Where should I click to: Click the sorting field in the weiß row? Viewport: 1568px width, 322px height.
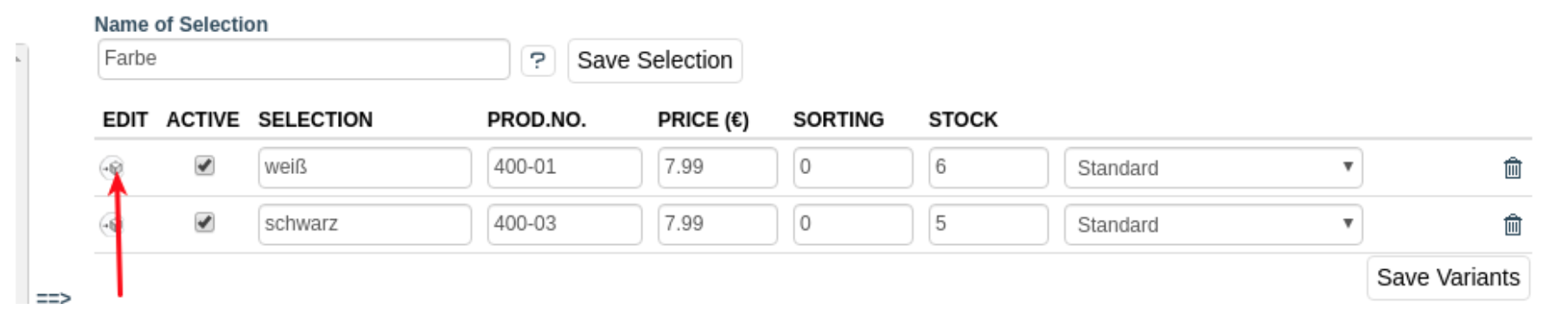click(853, 167)
